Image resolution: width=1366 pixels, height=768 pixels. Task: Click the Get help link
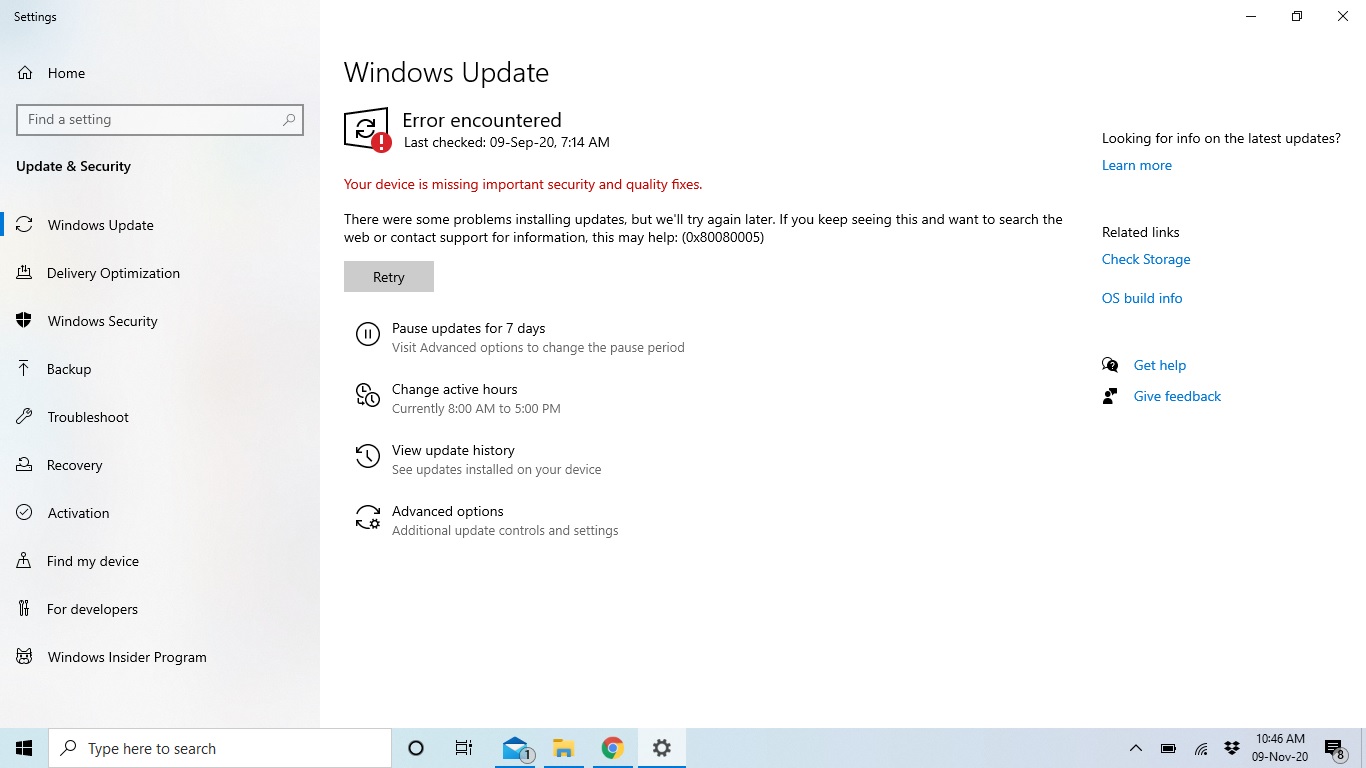[1160, 365]
